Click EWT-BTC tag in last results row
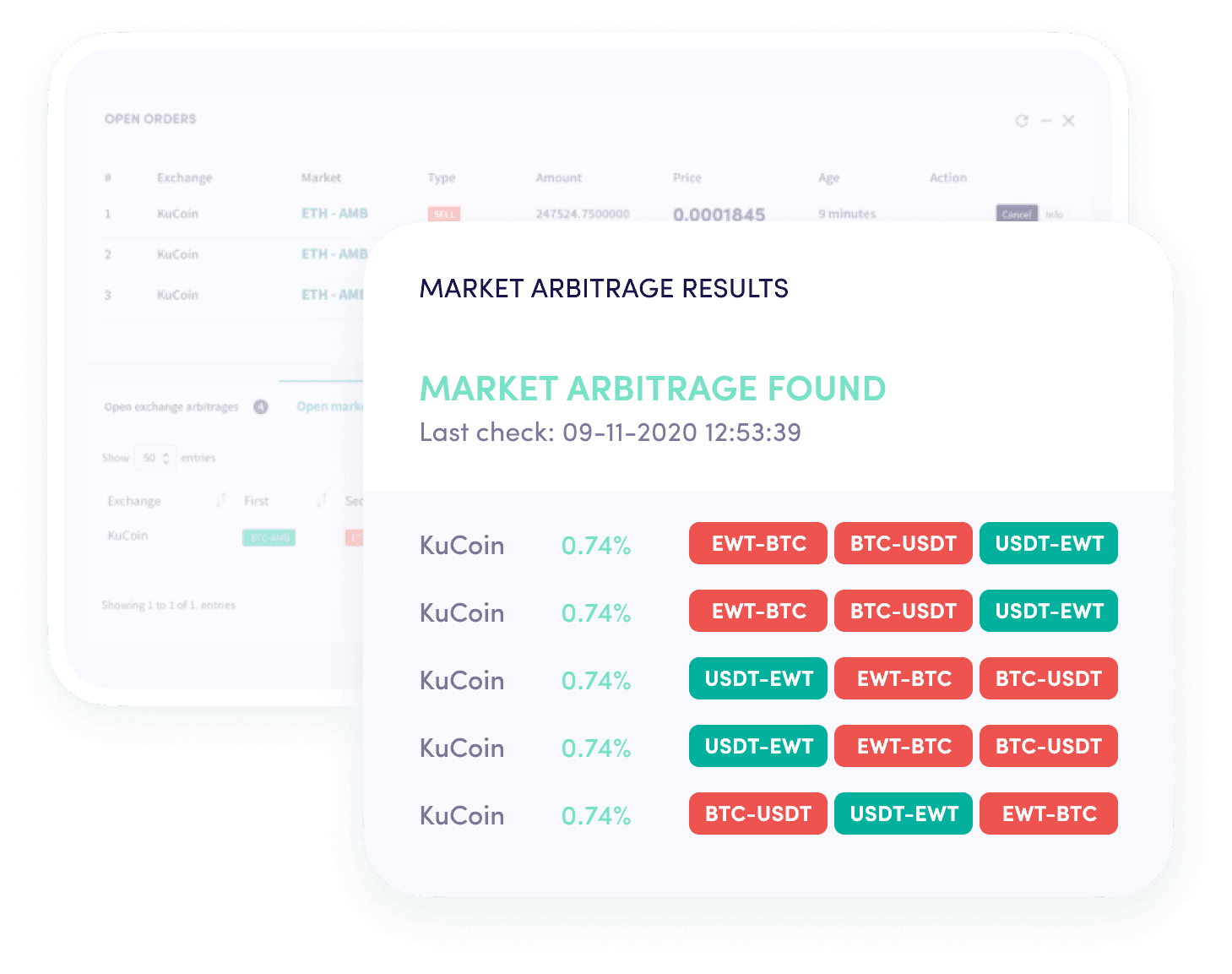The image size is (1232, 974). [x=1049, y=813]
